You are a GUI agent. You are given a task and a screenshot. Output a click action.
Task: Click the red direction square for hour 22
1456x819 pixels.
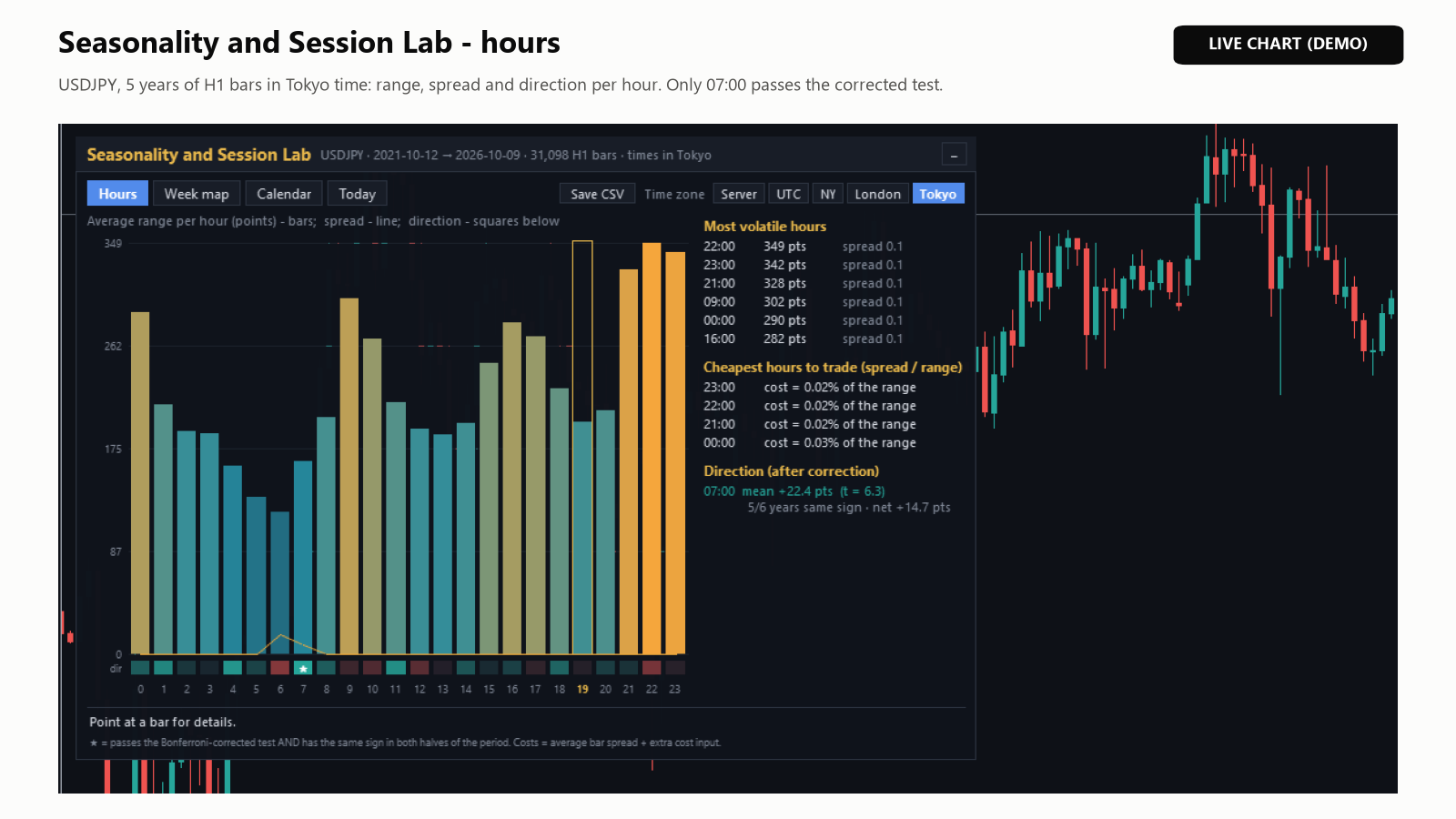coord(652,668)
